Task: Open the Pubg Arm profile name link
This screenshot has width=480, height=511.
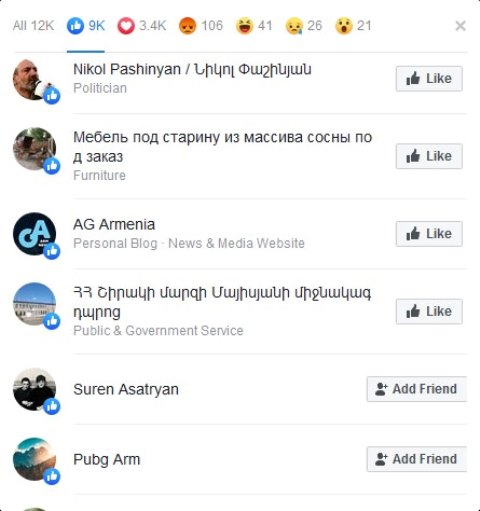Action: 107,459
